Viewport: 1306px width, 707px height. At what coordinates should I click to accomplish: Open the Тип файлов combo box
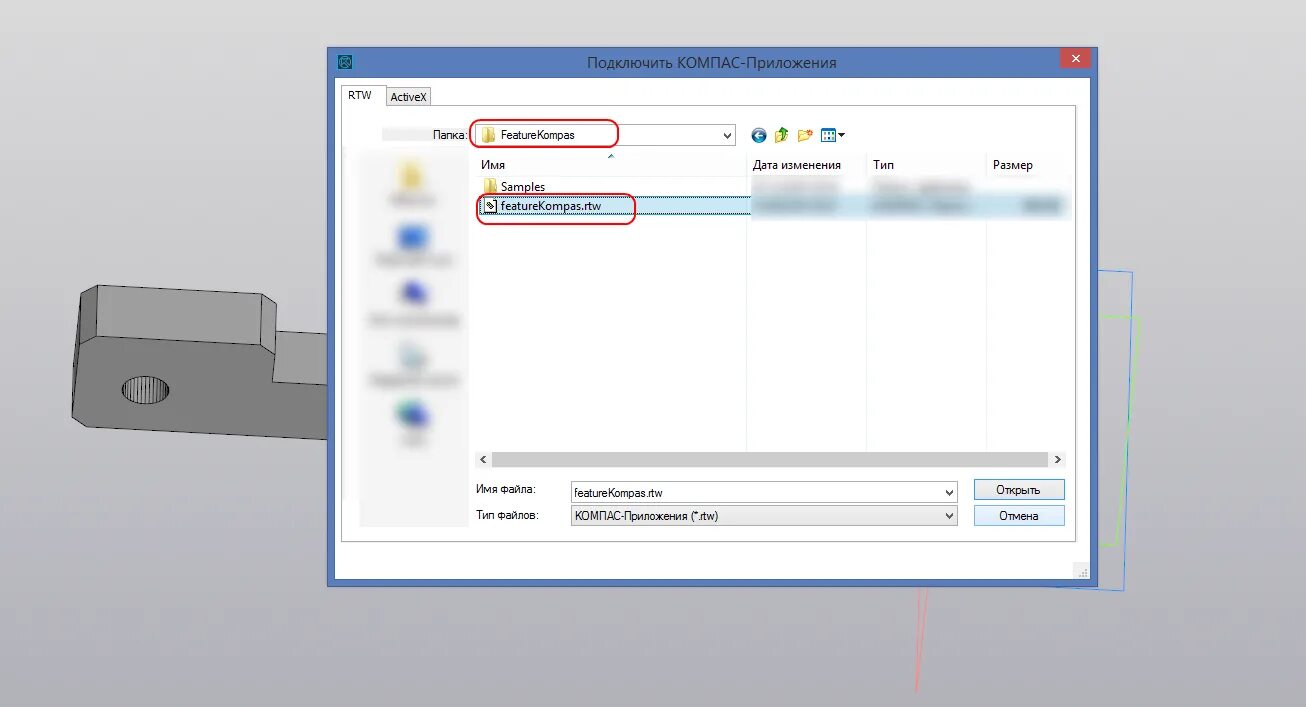pyautogui.click(x=763, y=516)
